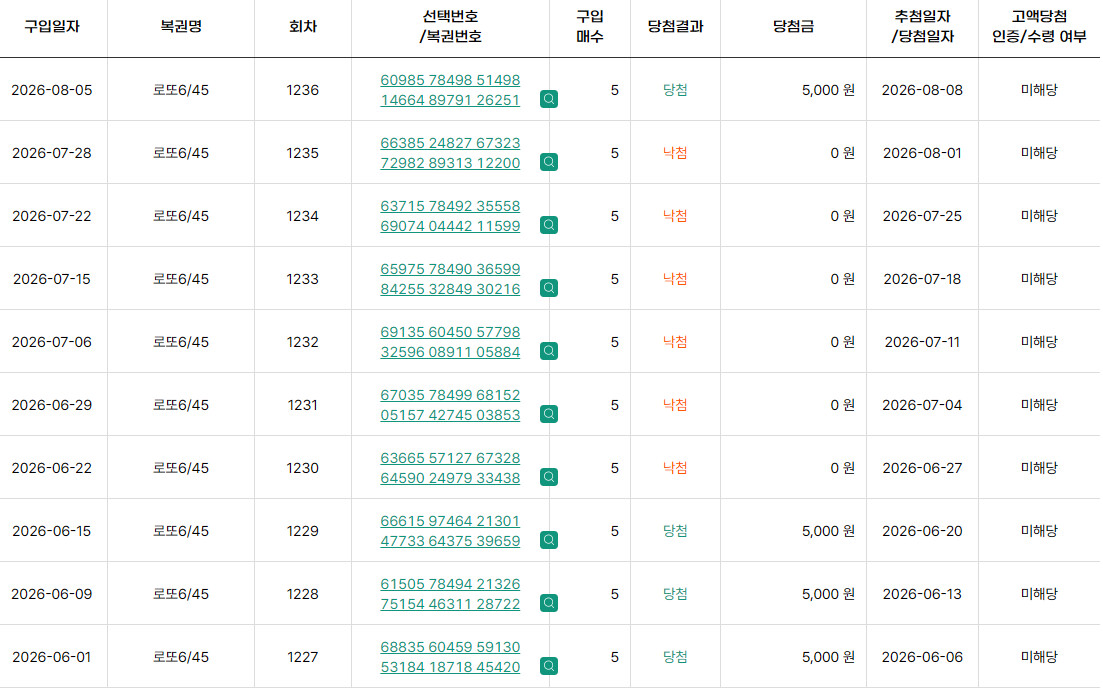Open ticket number 60985 78498 51498

pos(450,80)
